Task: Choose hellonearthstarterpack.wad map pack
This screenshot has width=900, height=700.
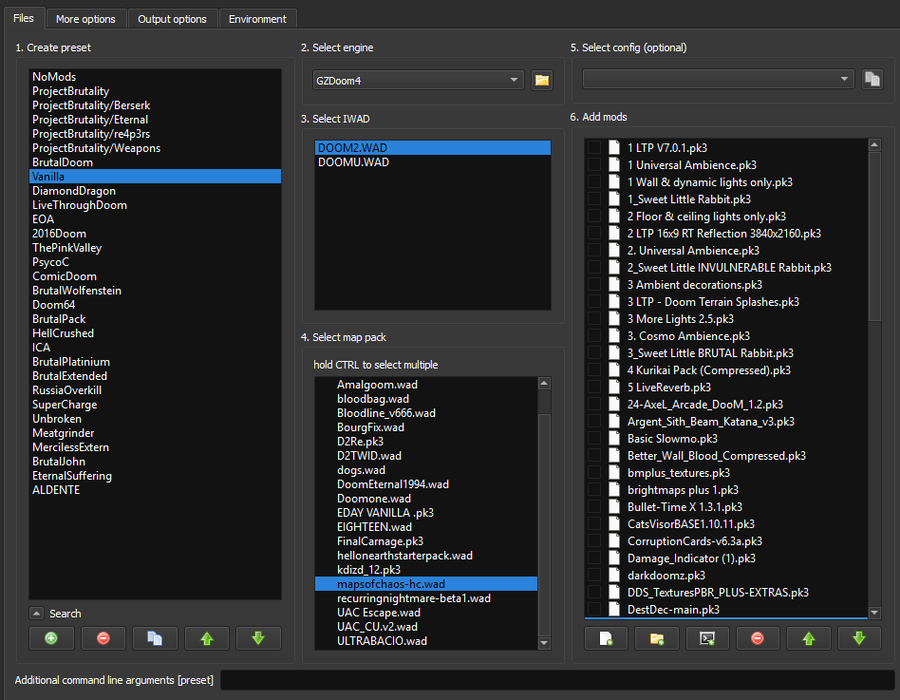Action: pyautogui.click(x=426, y=555)
